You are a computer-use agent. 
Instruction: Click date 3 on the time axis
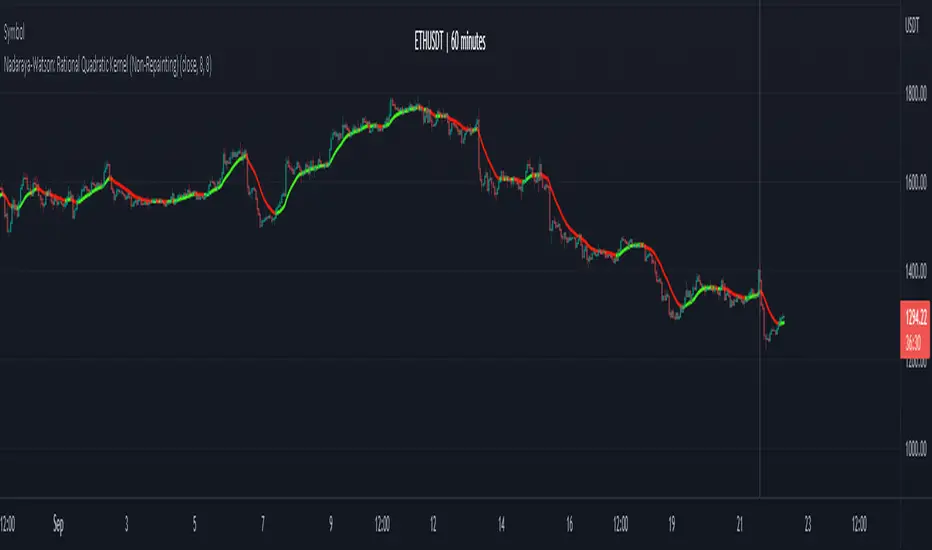127,524
